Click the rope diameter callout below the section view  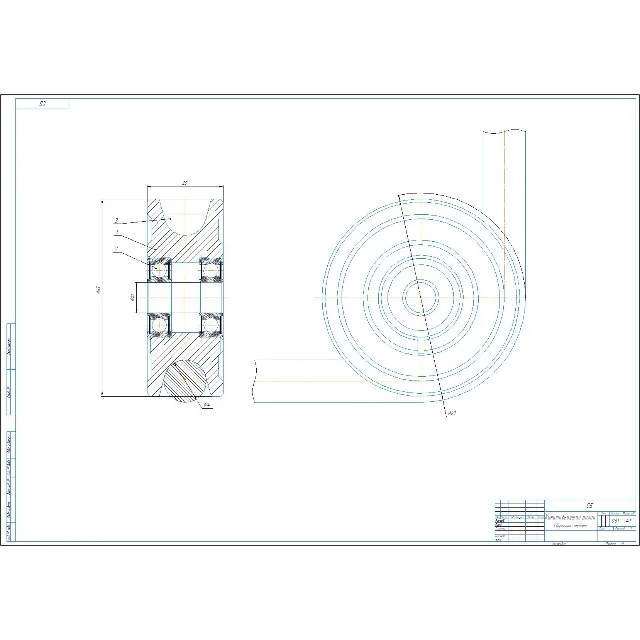pyautogui.click(x=207, y=405)
